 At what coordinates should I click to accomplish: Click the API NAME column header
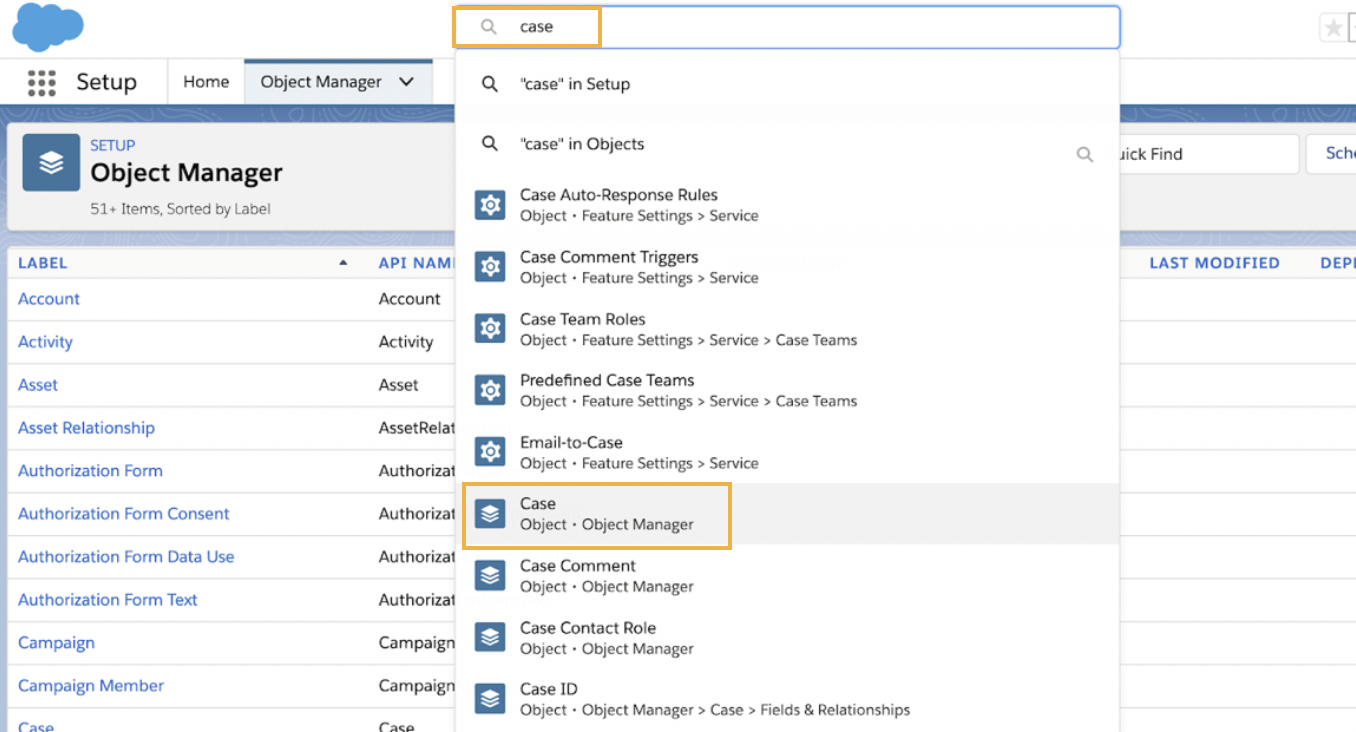coord(416,263)
